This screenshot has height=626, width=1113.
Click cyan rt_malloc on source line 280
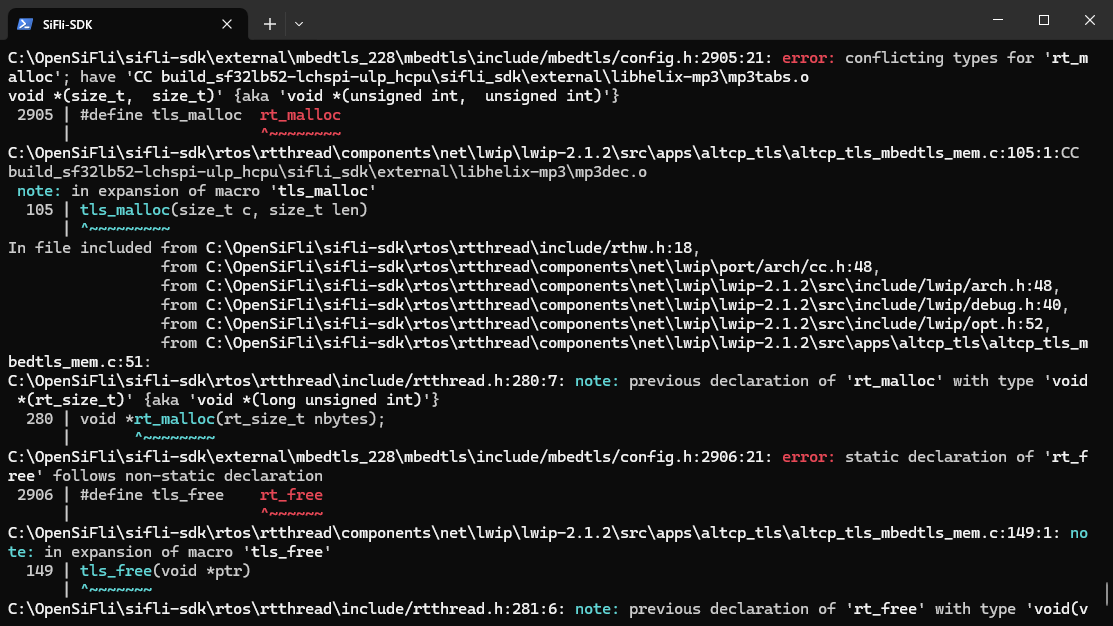pyautogui.click(x=173, y=419)
